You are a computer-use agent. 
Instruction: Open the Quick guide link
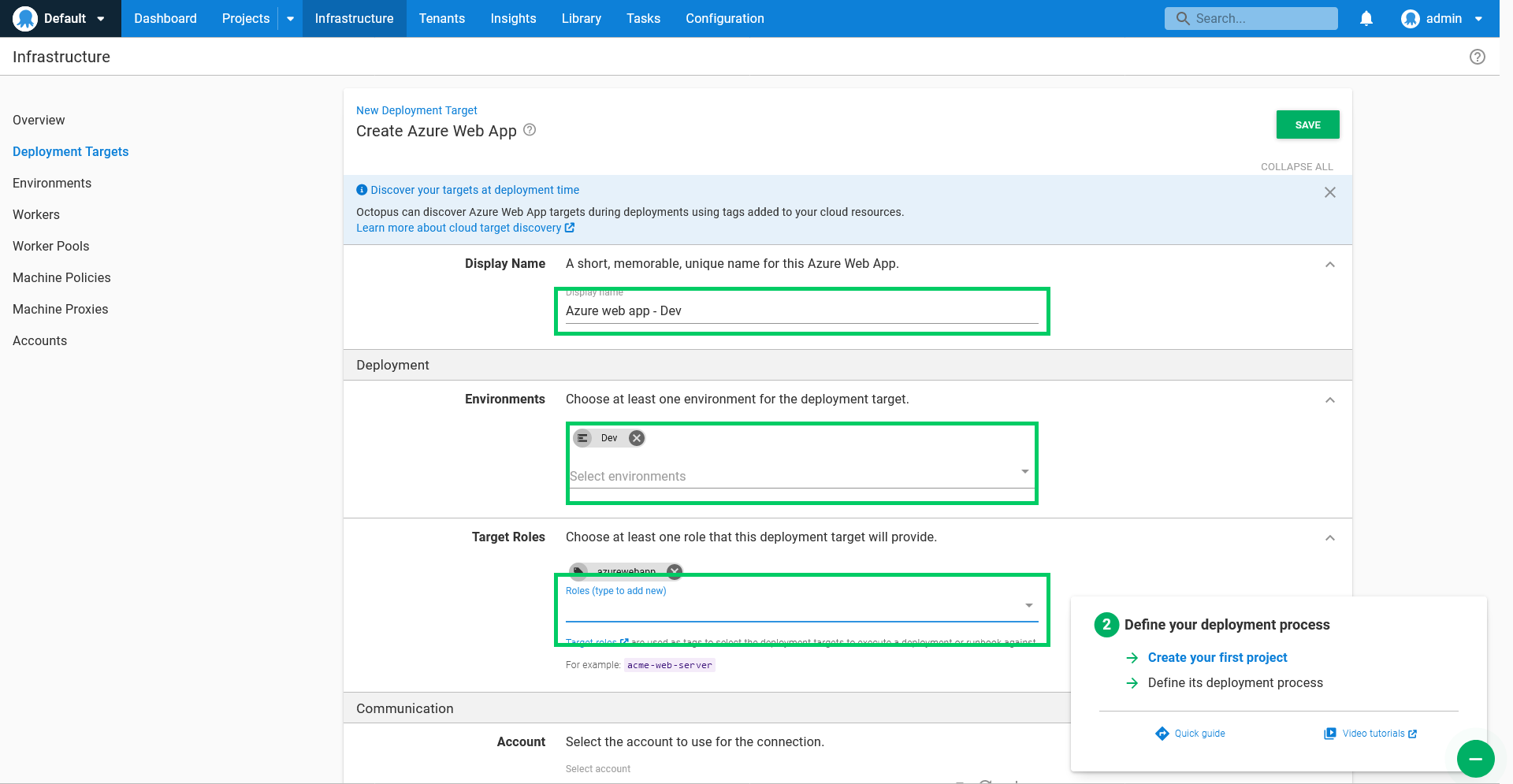pyautogui.click(x=1199, y=734)
